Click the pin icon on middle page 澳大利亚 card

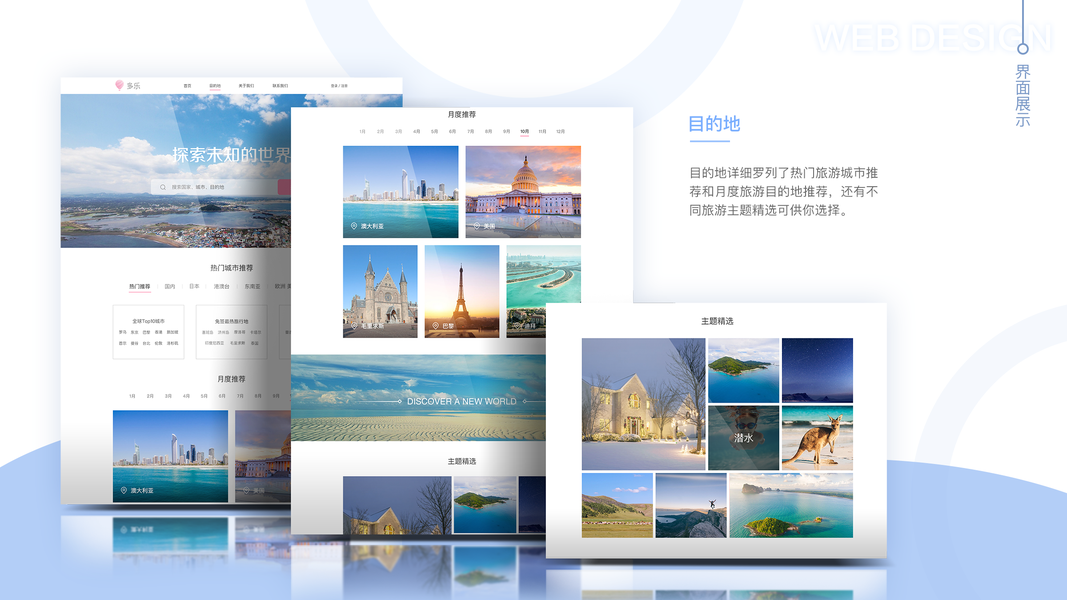pos(354,226)
